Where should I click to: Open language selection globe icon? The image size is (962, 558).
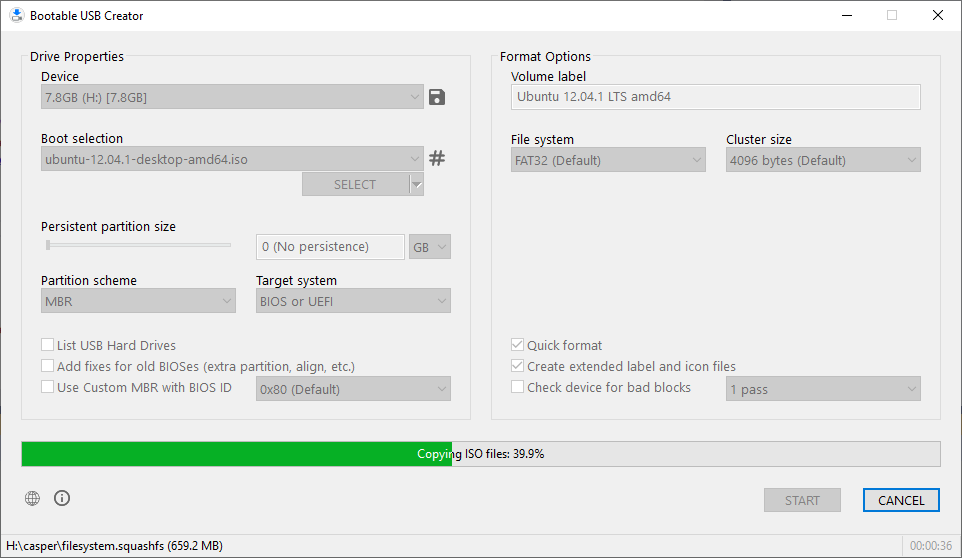pos(33,498)
